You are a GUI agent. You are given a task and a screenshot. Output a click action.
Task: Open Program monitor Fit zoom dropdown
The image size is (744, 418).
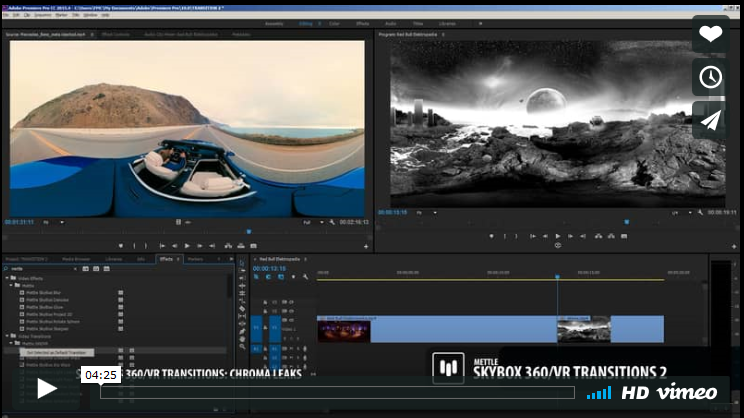coord(427,213)
